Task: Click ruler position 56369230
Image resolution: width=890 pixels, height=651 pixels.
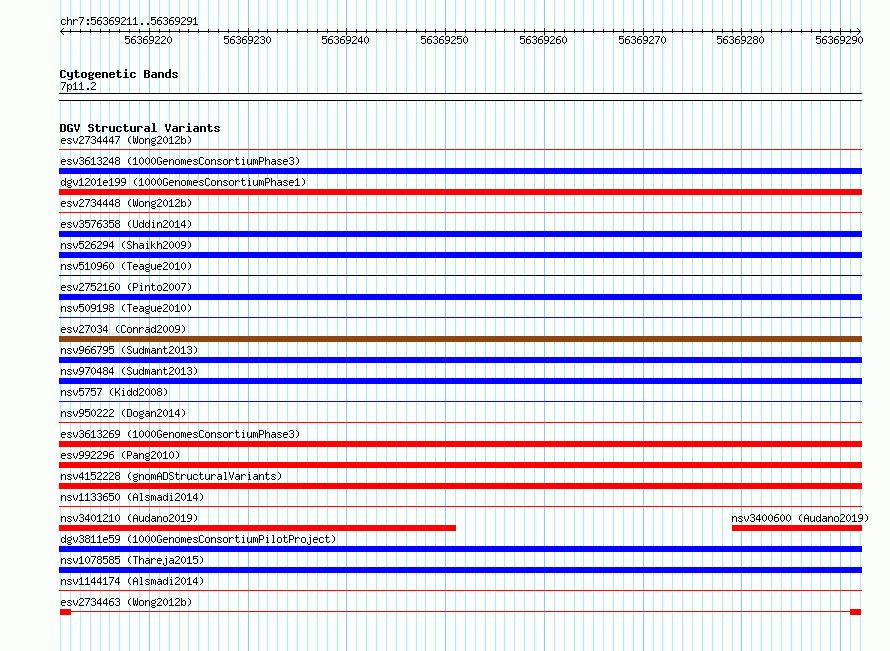Action: (x=247, y=40)
